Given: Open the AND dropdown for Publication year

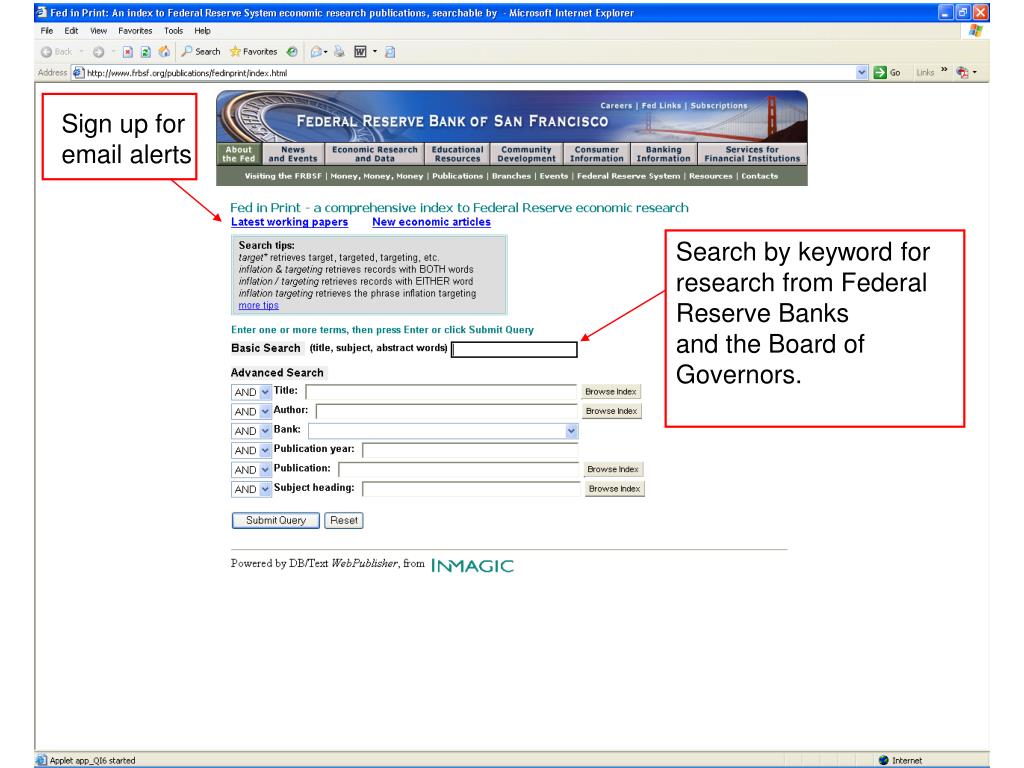Looking at the screenshot, I should pos(264,450).
